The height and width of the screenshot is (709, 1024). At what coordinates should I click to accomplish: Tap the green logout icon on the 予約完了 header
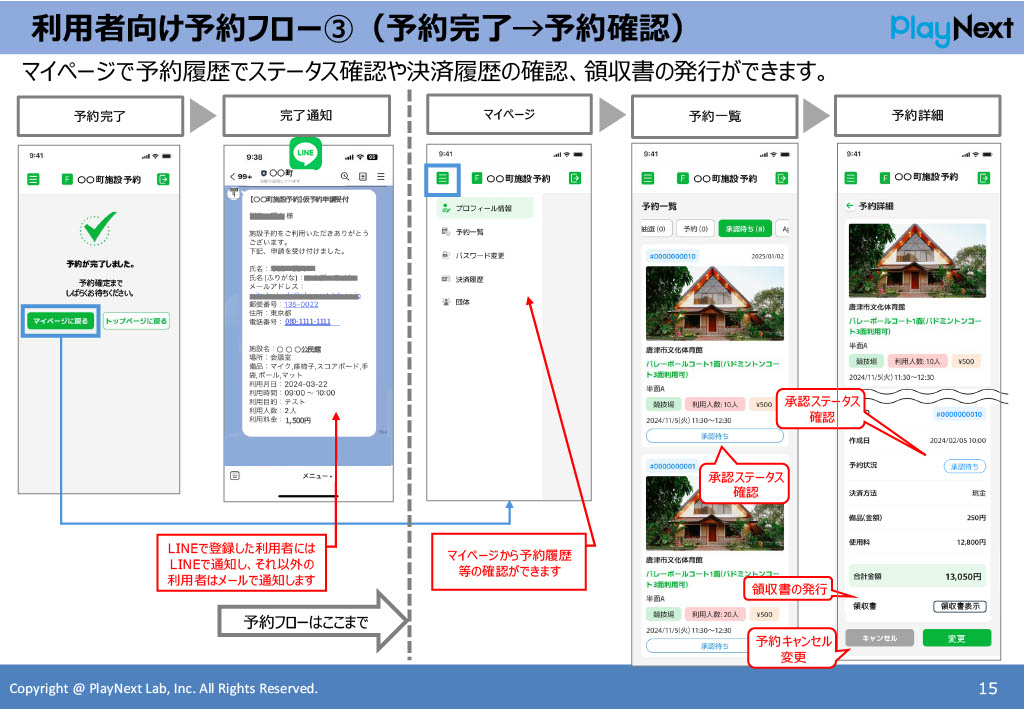(163, 179)
